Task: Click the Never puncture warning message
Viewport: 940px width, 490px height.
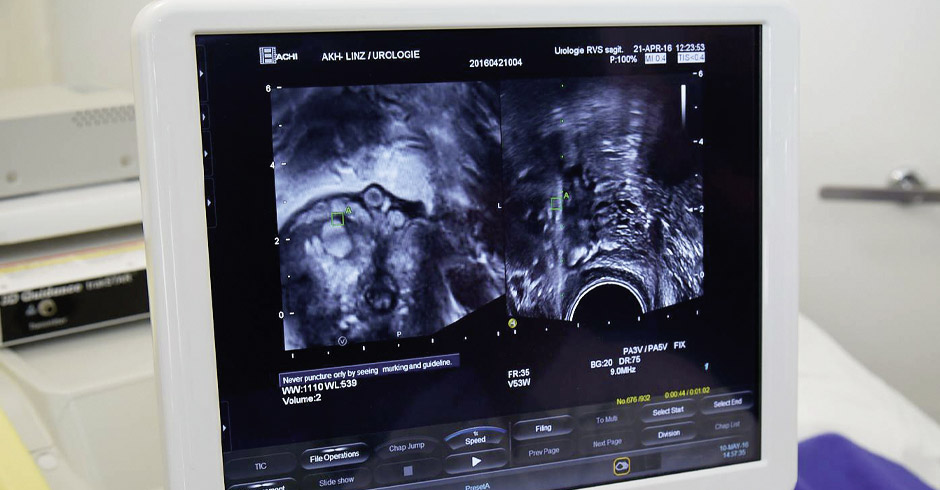Action: point(370,370)
